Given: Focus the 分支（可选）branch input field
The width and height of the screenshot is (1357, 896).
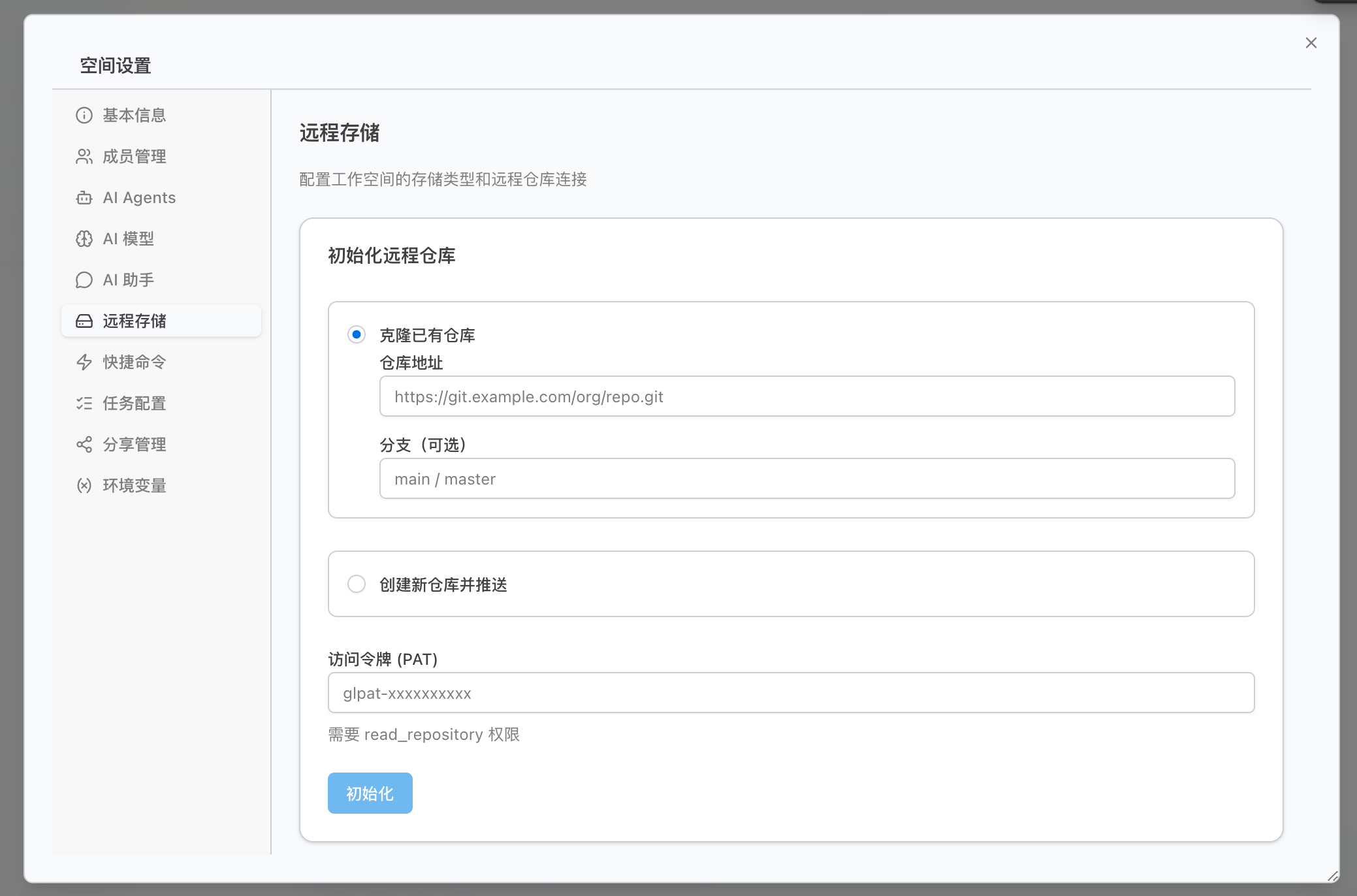Looking at the screenshot, I should coord(806,479).
